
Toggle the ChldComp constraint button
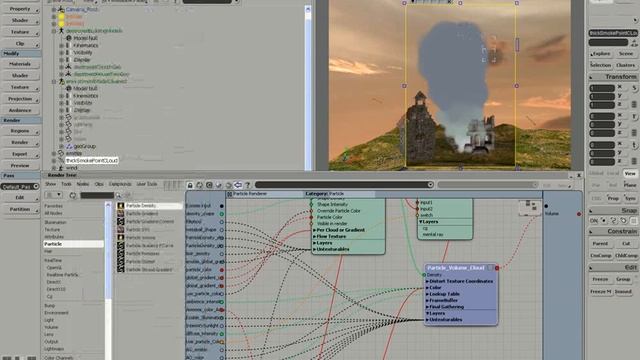tap(626, 256)
